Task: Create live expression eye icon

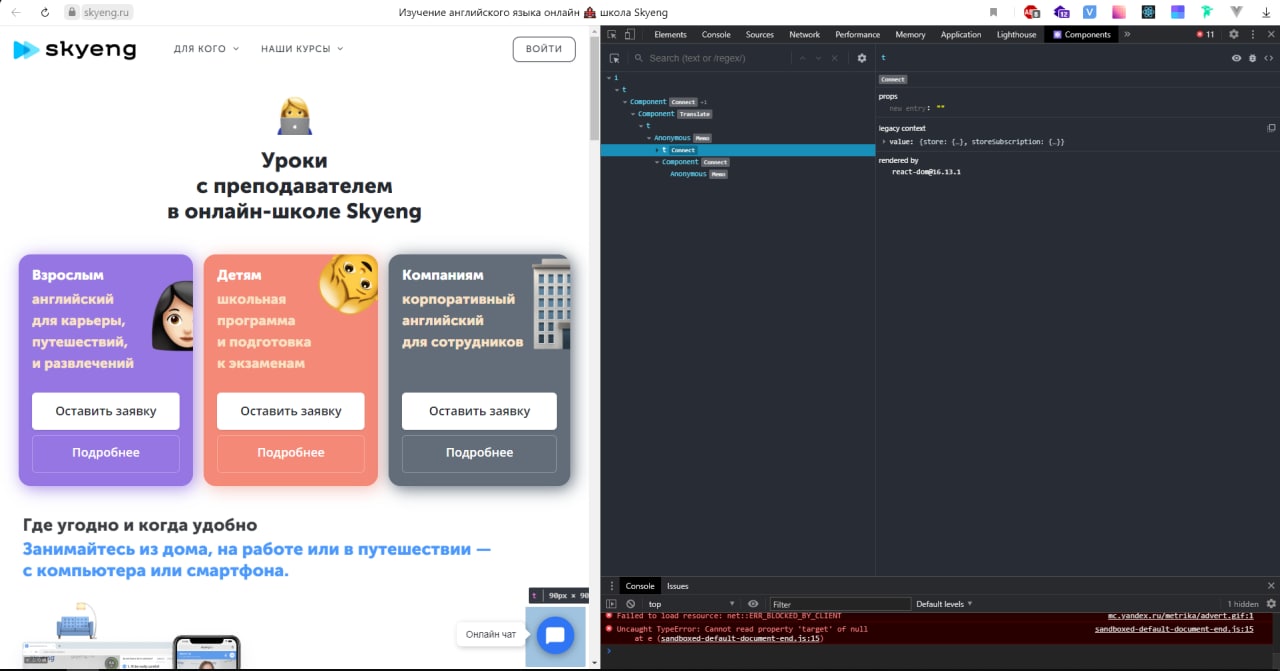Action: point(753,604)
